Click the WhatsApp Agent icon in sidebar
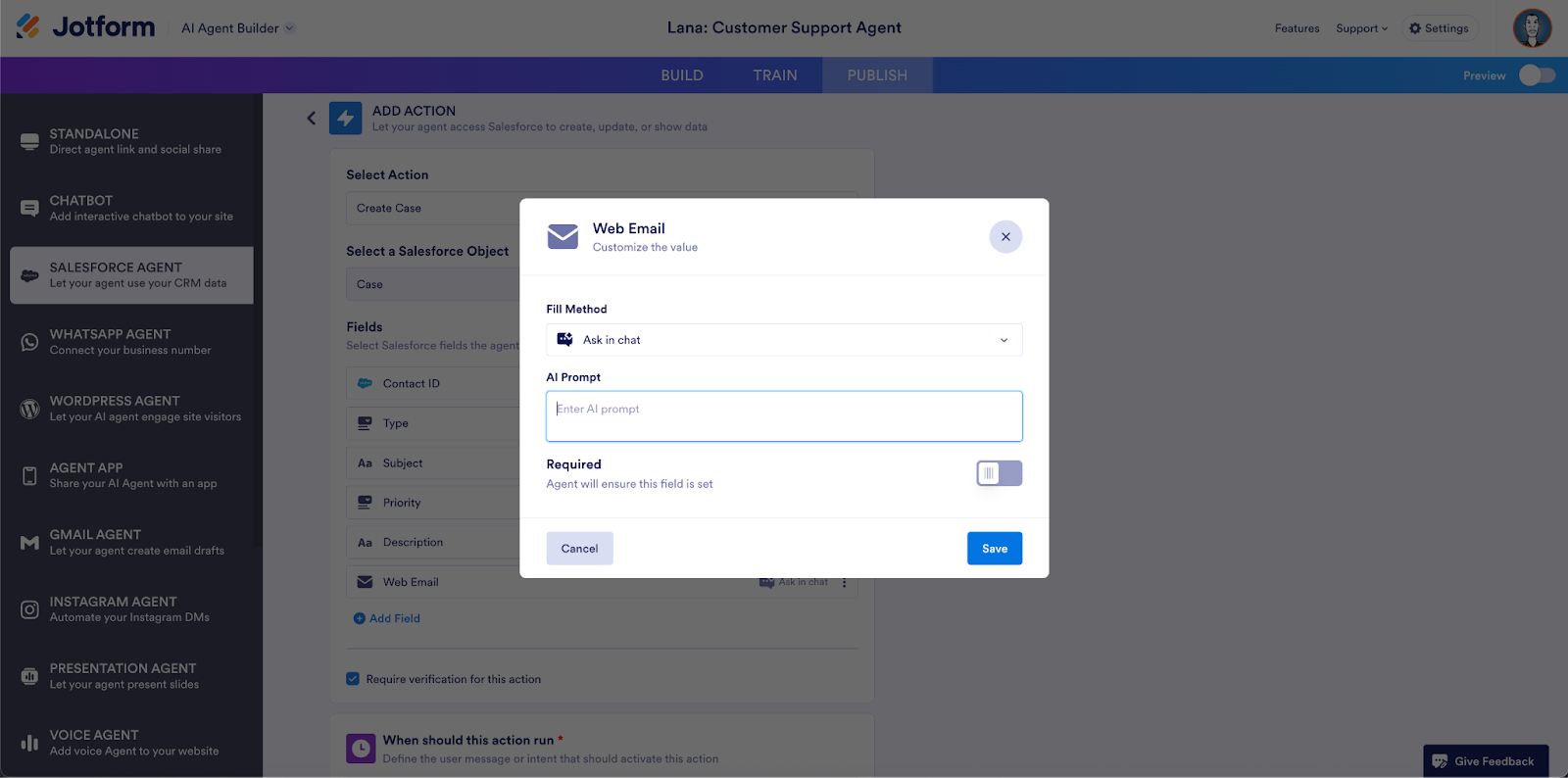 click(x=29, y=342)
